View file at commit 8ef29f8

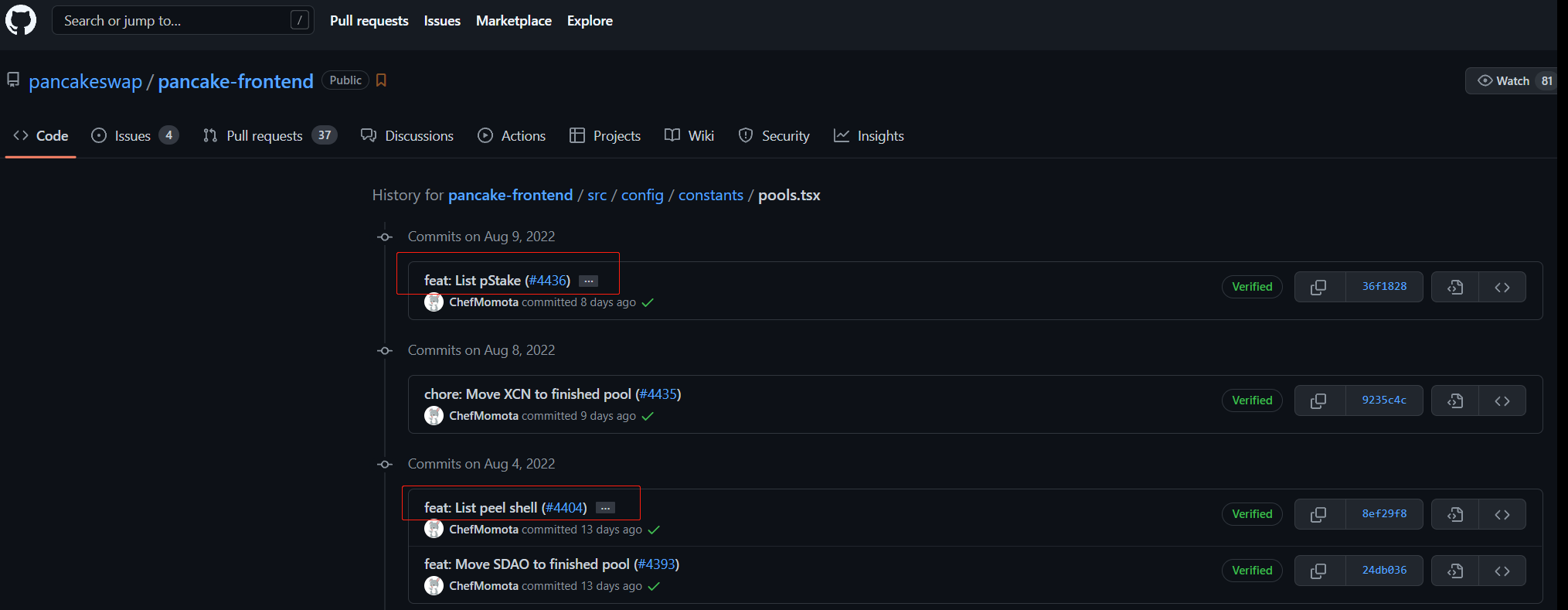coord(1455,514)
